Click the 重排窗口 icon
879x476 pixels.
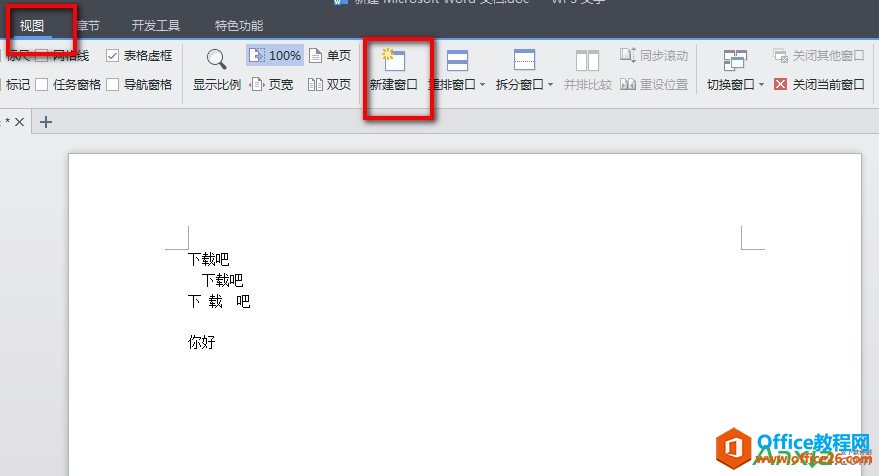pyautogui.click(x=457, y=60)
